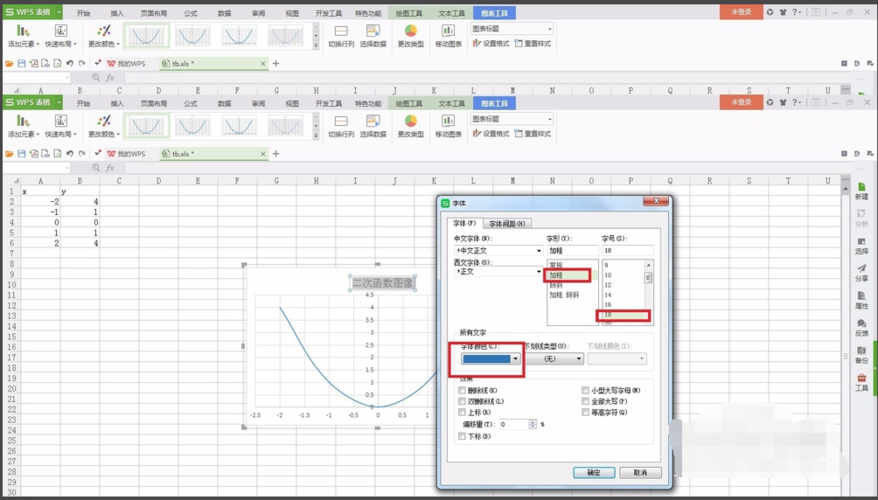Screen dimensions: 878x500
Task: Expand the 中文字体 font combo box
Action: [x=539, y=251]
